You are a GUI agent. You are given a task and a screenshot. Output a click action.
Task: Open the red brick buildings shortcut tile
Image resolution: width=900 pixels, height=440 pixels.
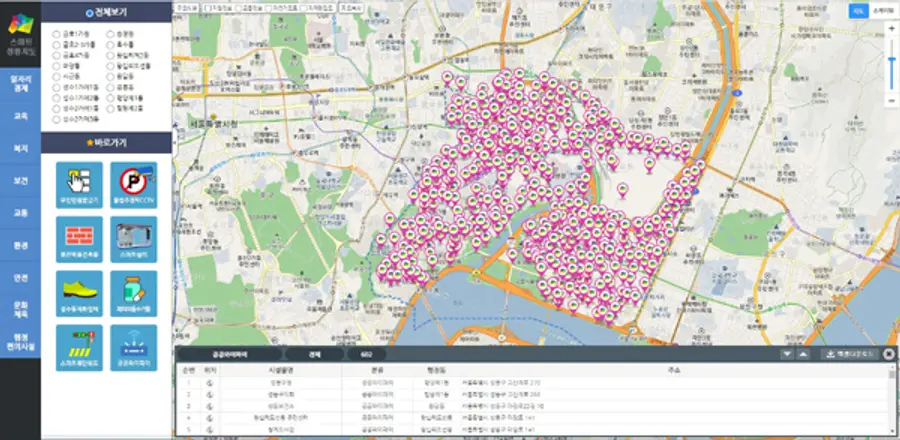pyautogui.click(x=79, y=239)
